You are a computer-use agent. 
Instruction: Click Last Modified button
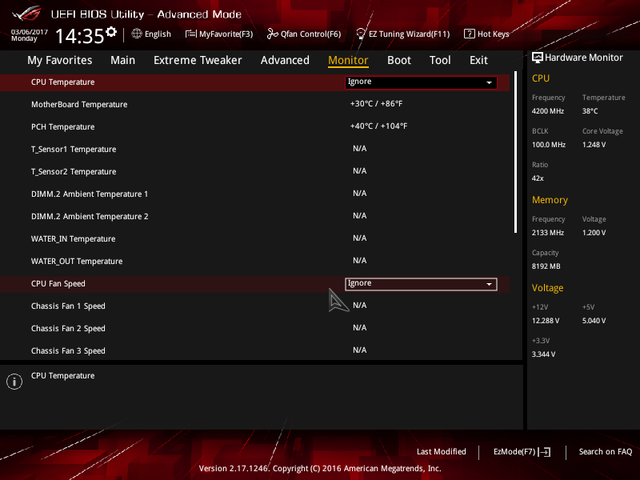point(441,452)
